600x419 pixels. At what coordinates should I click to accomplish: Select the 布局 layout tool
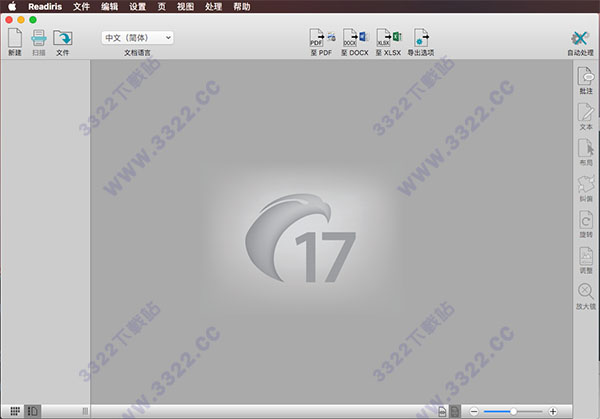[585, 148]
